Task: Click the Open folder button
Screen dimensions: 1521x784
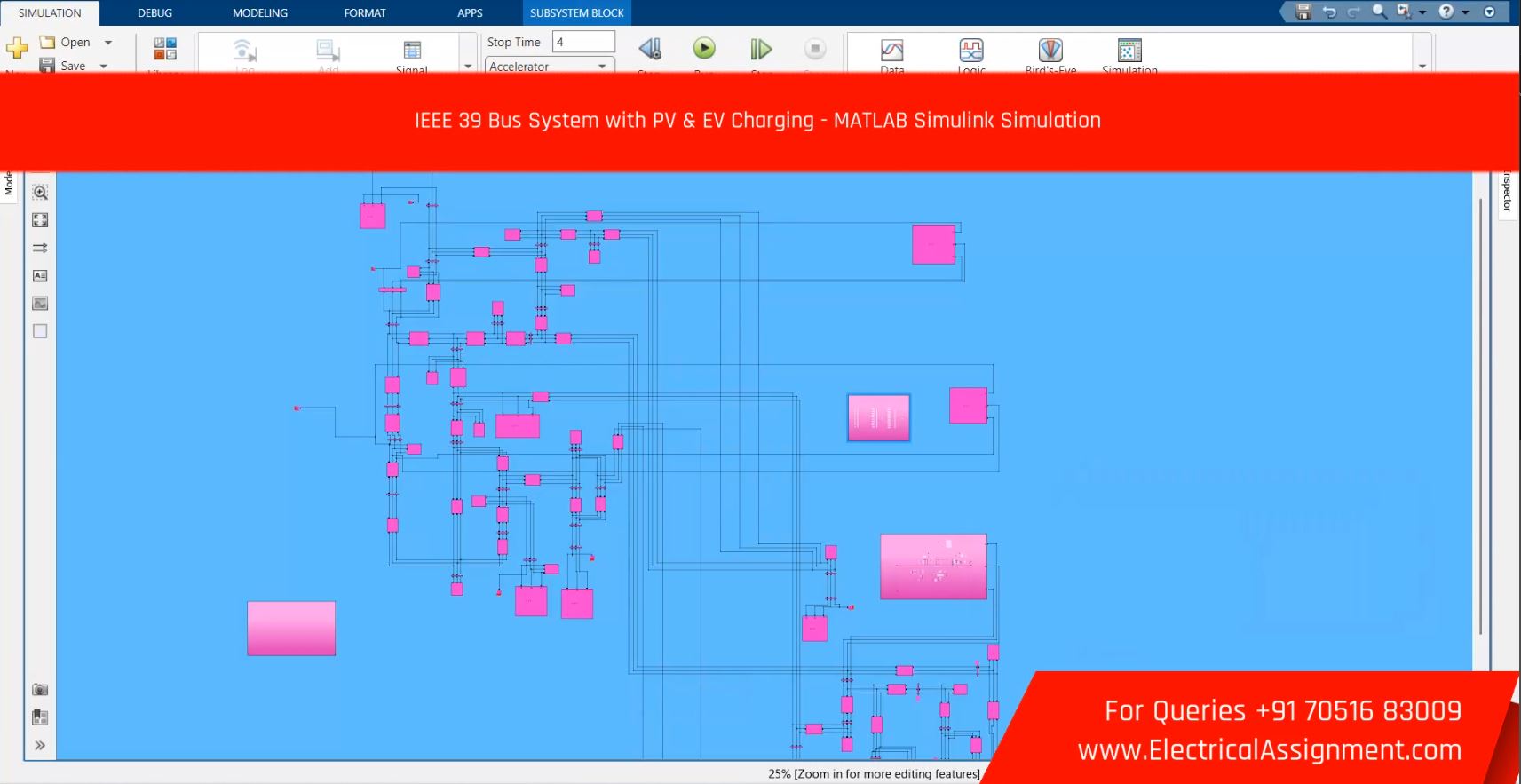Action: coord(65,42)
